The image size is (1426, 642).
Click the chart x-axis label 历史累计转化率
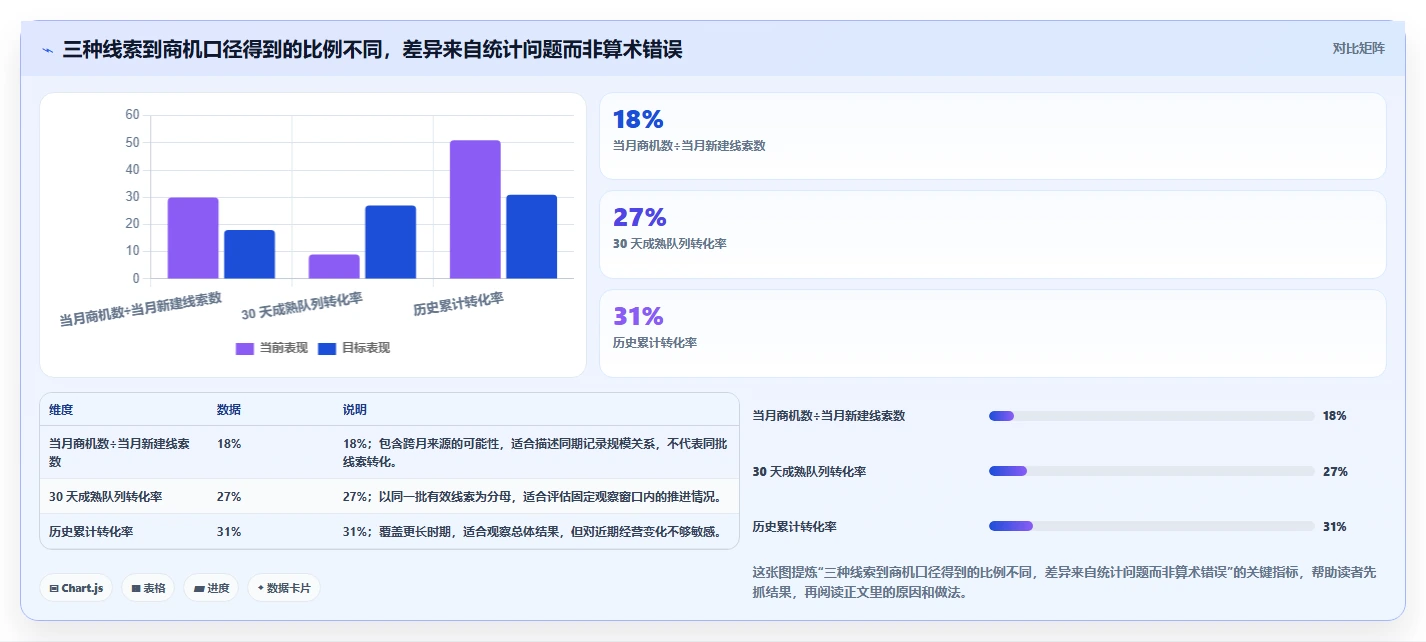pyautogui.click(x=459, y=304)
